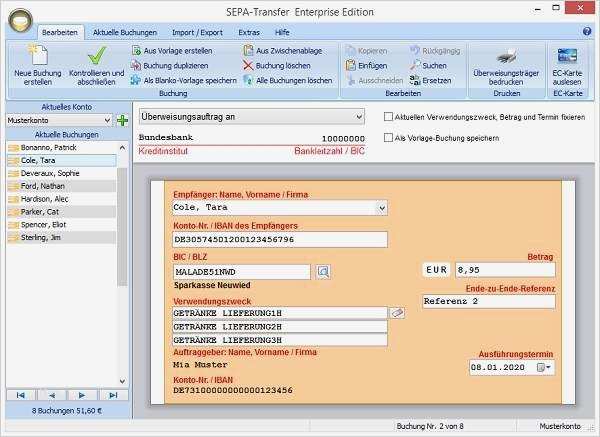Click Verwendungszweck line GETRÄNKE LIEFERUNG3H
Image resolution: width=600 pixels, height=437 pixels.
[x=280, y=340]
